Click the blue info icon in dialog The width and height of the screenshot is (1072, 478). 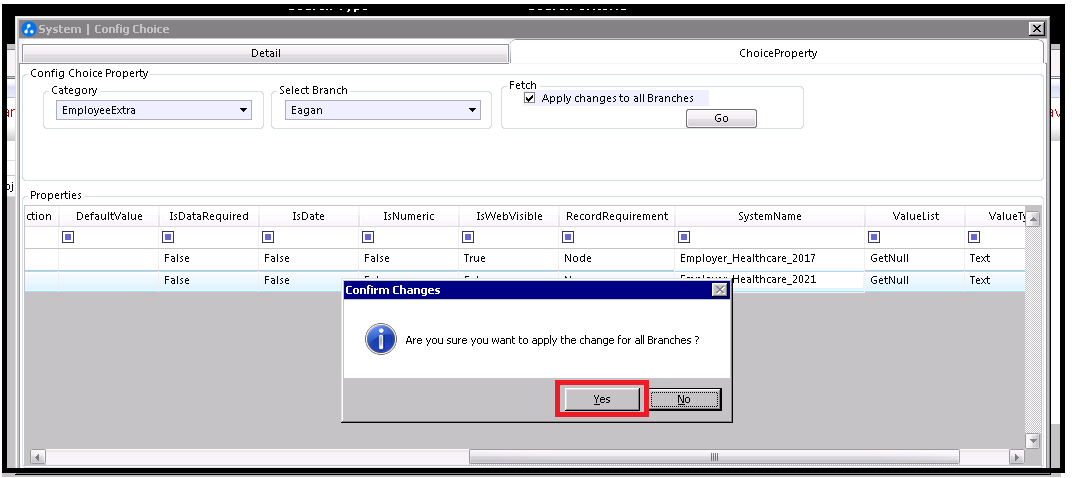[x=381, y=338]
